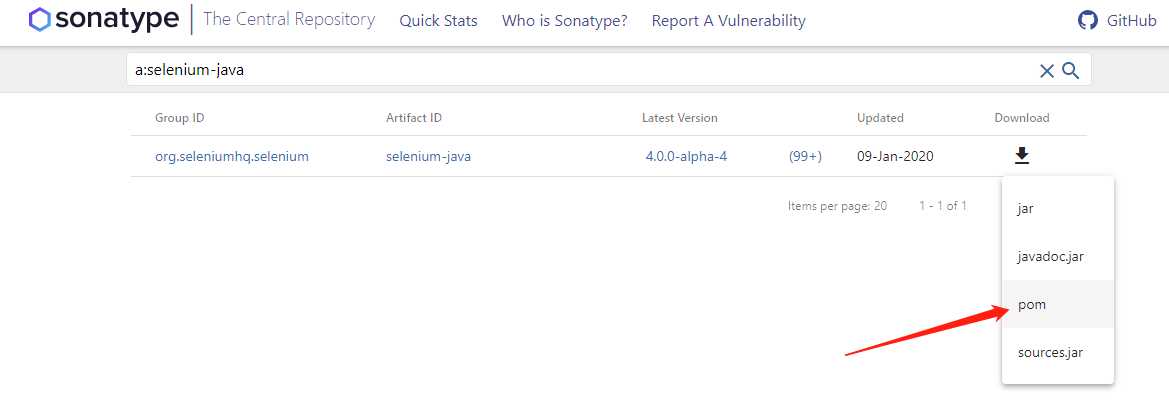Image resolution: width=1169 pixels, height=402 pixels.
Task: Open the selenium-java artifact link
Action: 428,157
